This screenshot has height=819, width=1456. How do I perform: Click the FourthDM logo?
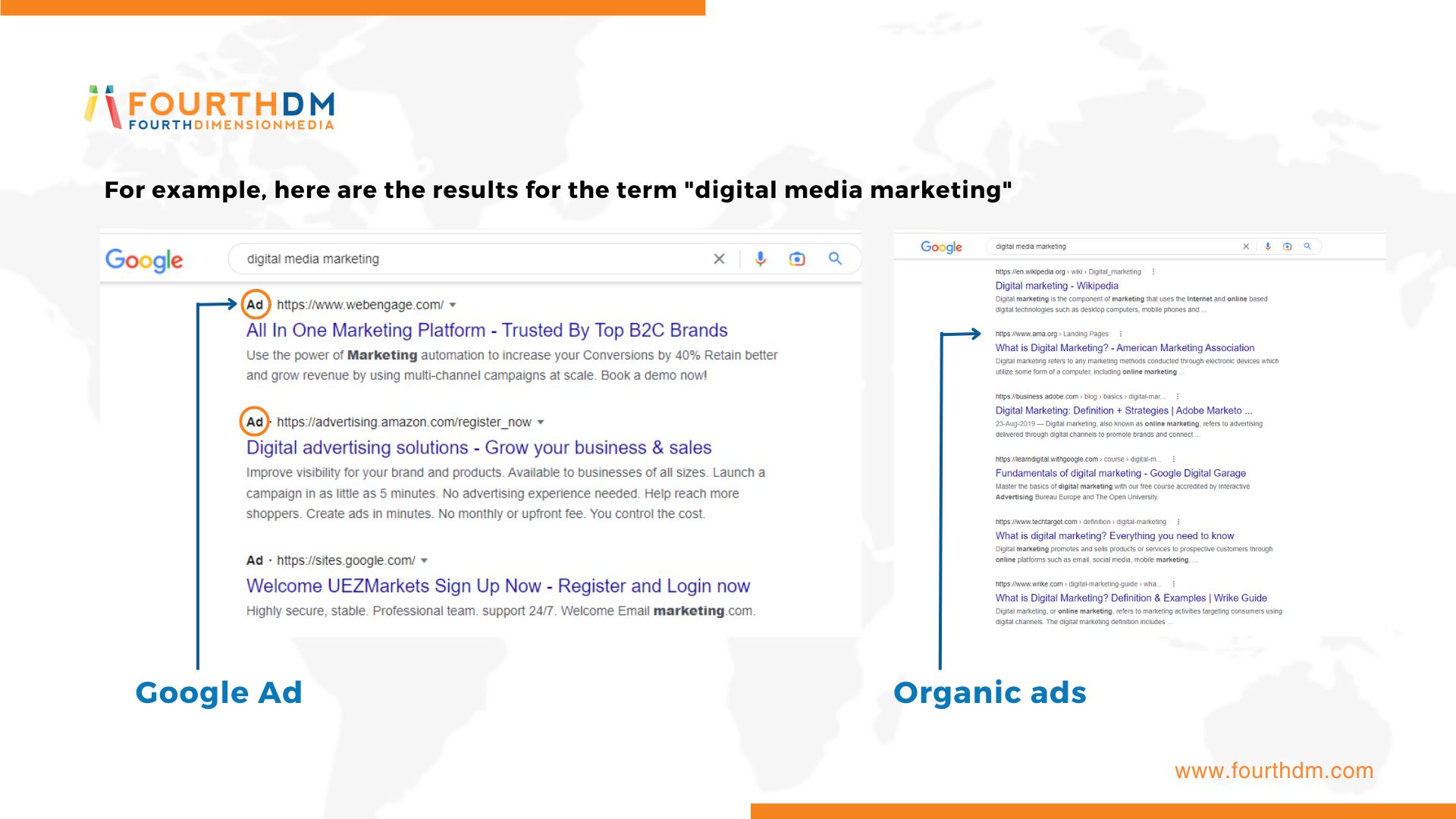(x=209, y=108)
